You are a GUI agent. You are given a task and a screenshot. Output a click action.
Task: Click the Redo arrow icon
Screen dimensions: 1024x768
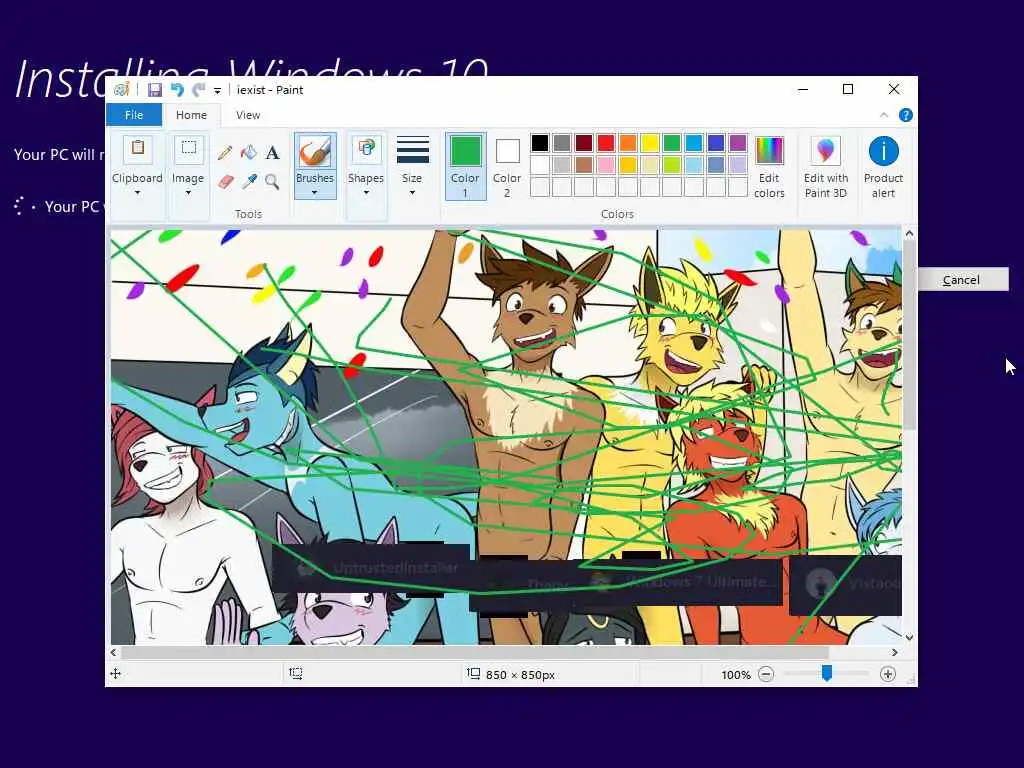pyautogui.click(x=199, y=90)
